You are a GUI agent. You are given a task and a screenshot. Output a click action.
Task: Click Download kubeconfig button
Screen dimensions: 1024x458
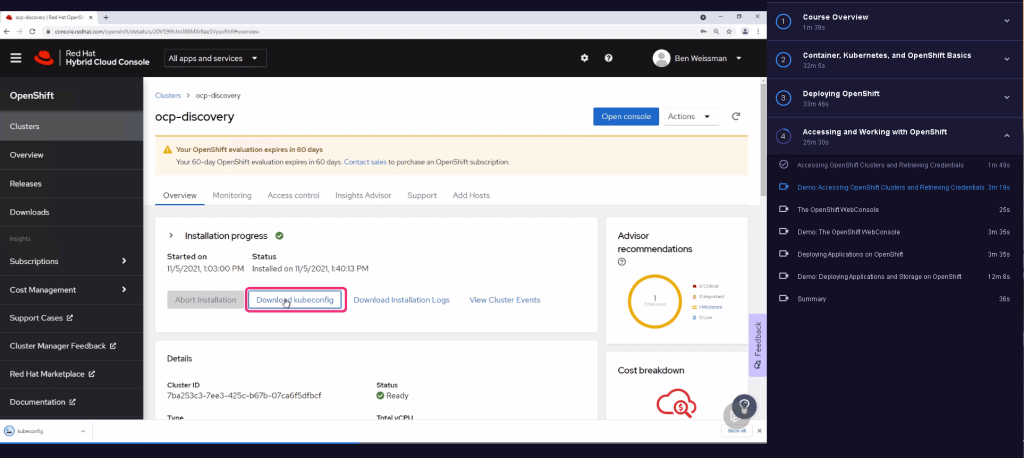295,300
